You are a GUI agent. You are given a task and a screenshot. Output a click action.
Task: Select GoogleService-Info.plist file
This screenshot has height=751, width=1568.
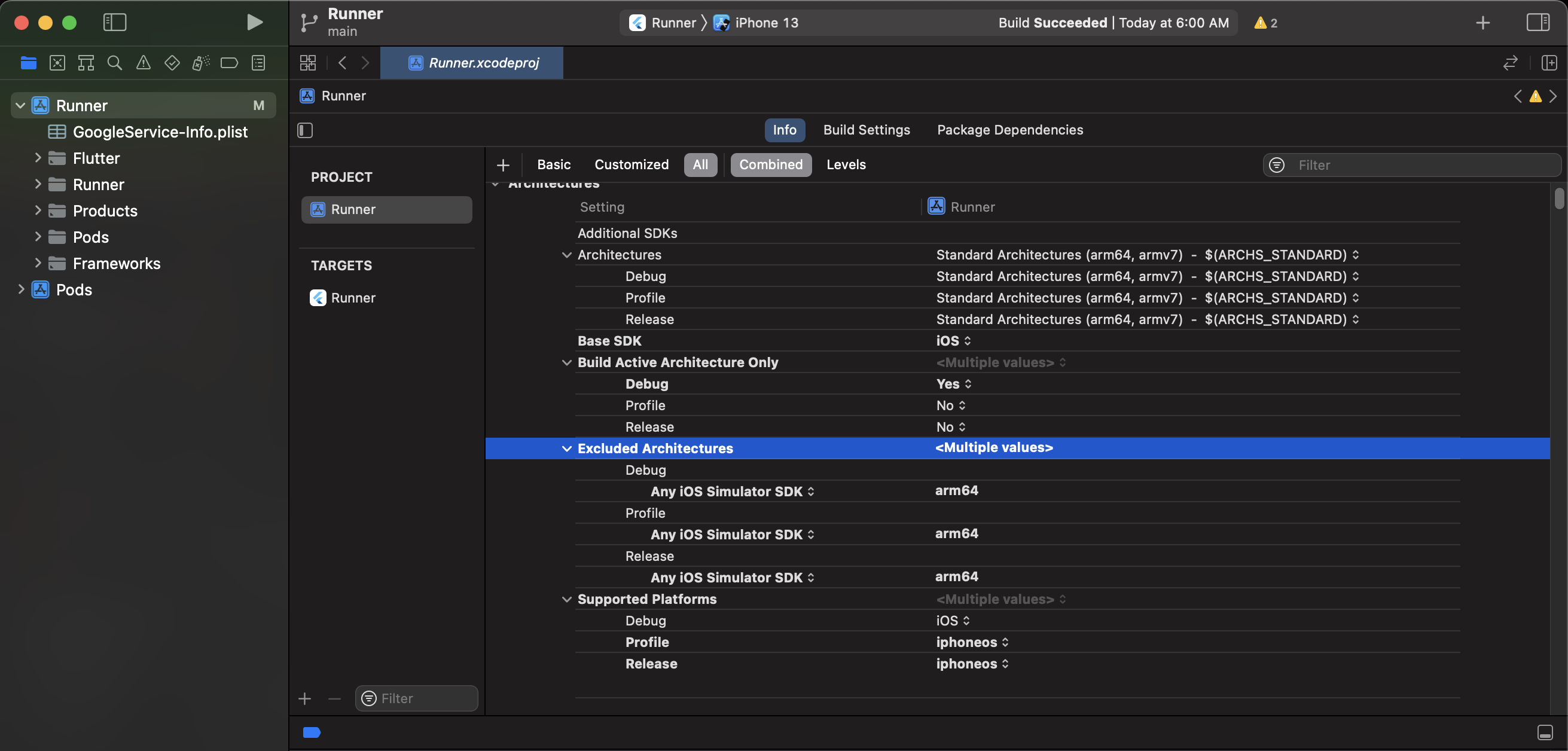click(x=160, y=132)
